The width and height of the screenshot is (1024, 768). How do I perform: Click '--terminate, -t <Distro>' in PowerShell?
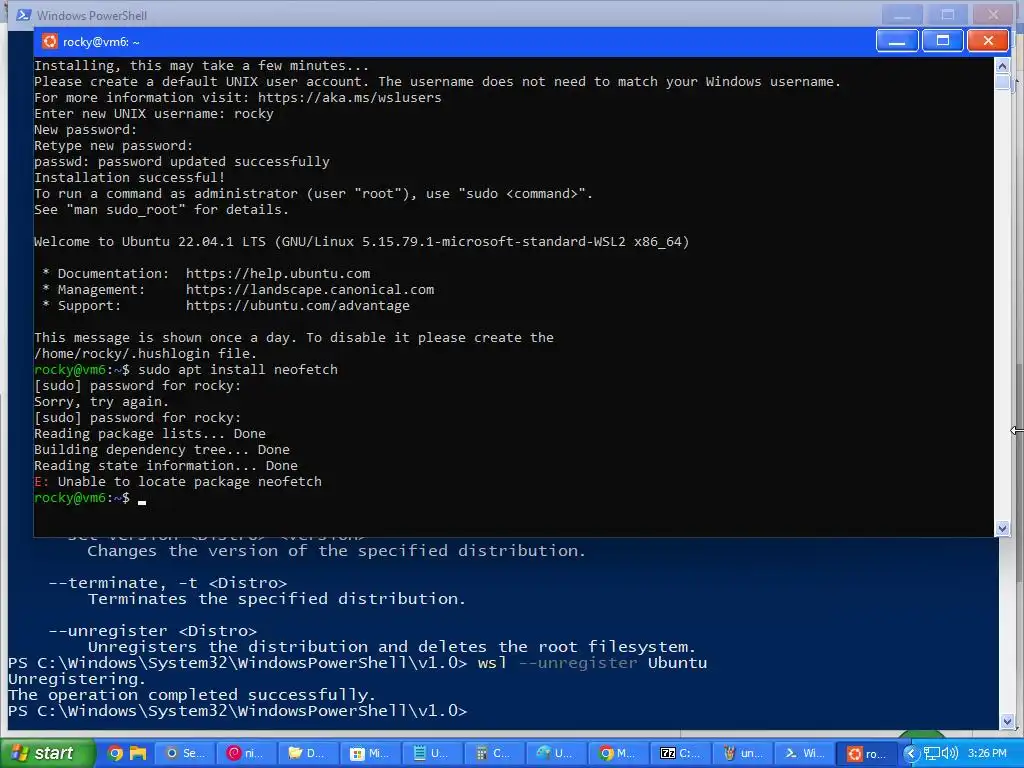(167, 583)
